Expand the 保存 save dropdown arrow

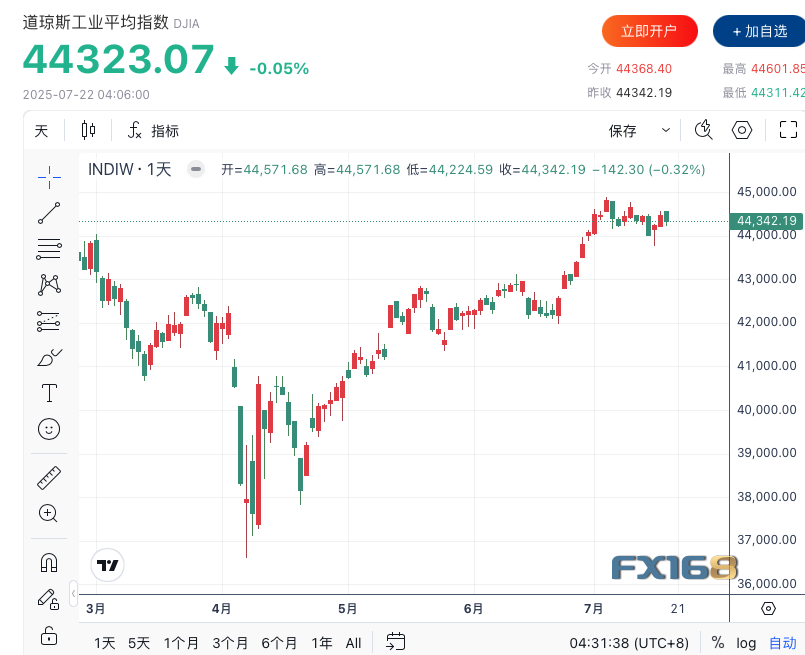666,130
